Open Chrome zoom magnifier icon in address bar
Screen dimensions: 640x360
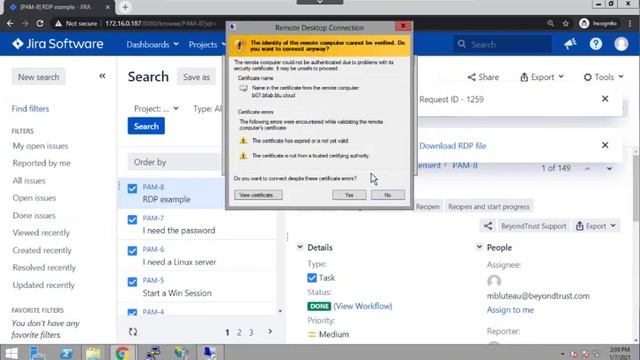click(551, 23)
